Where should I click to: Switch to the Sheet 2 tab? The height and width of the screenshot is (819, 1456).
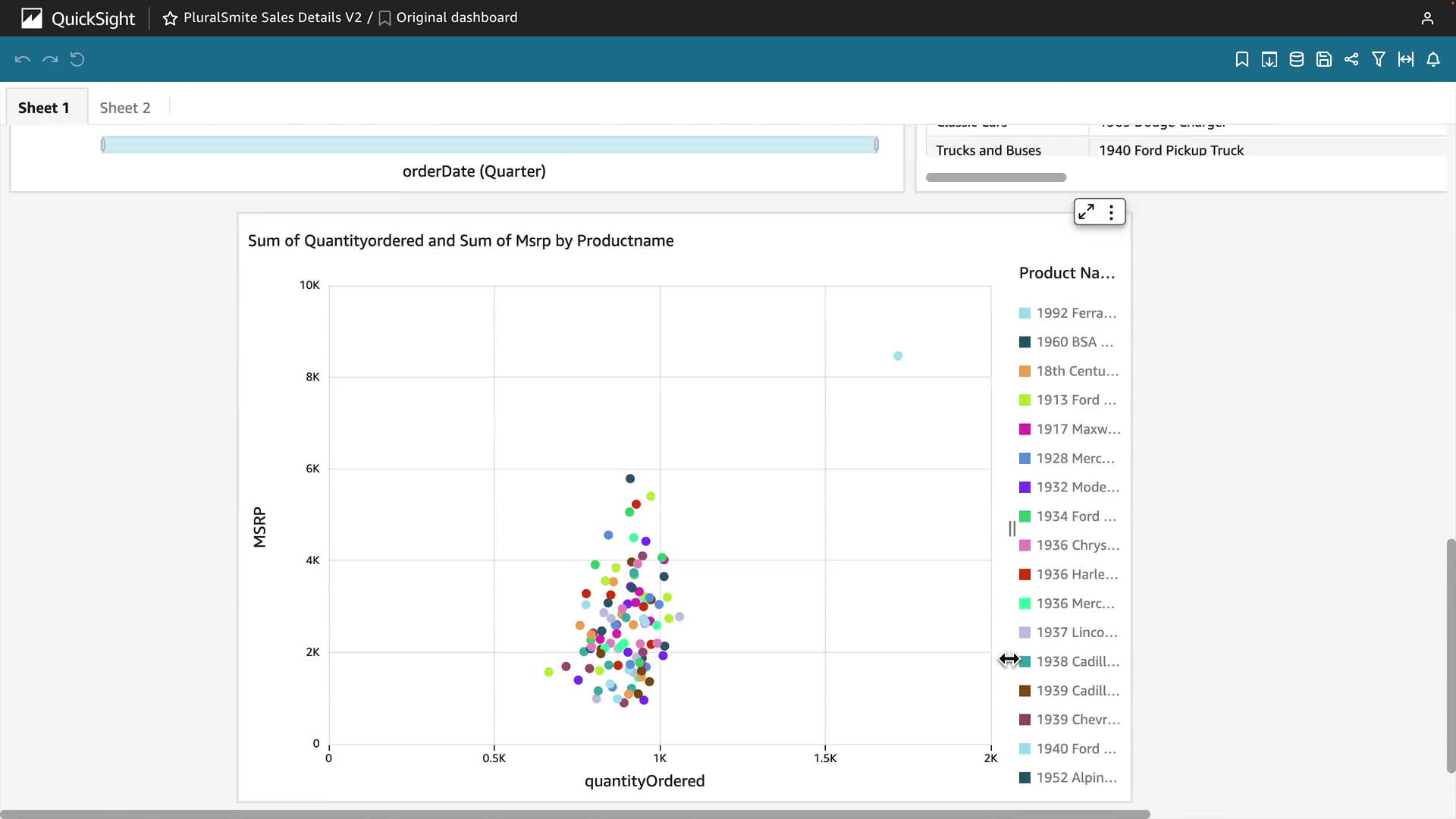pyautogui.click(x=125, y=108)
